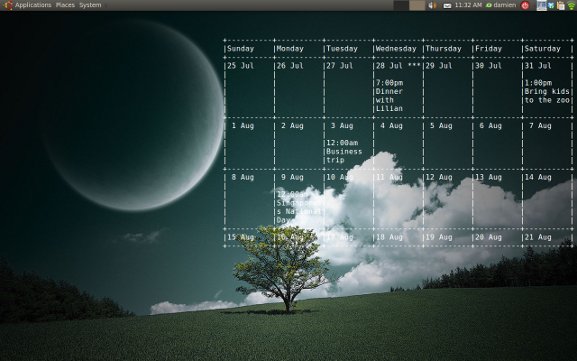Click the Sunday column header
Viewport: 577px width, 361px height.
[241, 49]
